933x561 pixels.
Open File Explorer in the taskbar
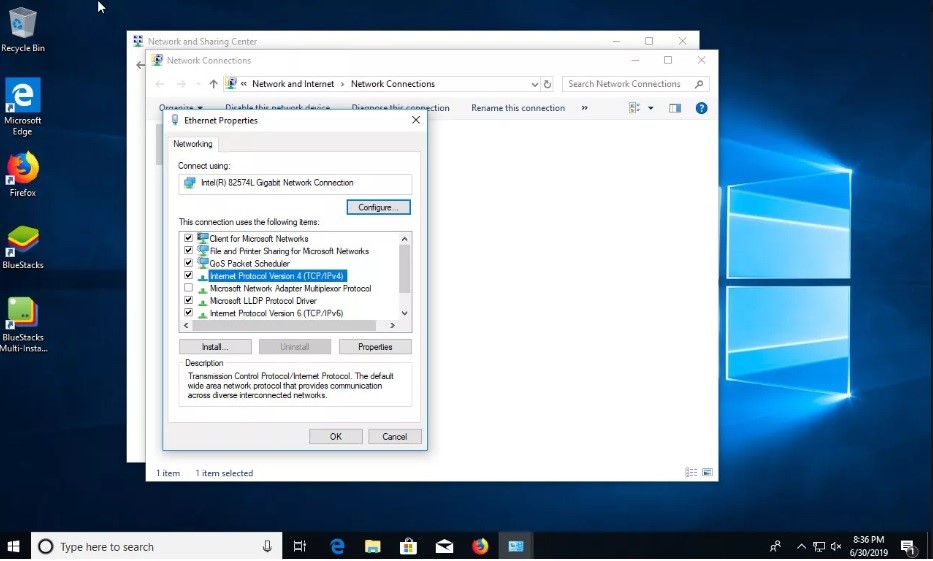(372, 546)
